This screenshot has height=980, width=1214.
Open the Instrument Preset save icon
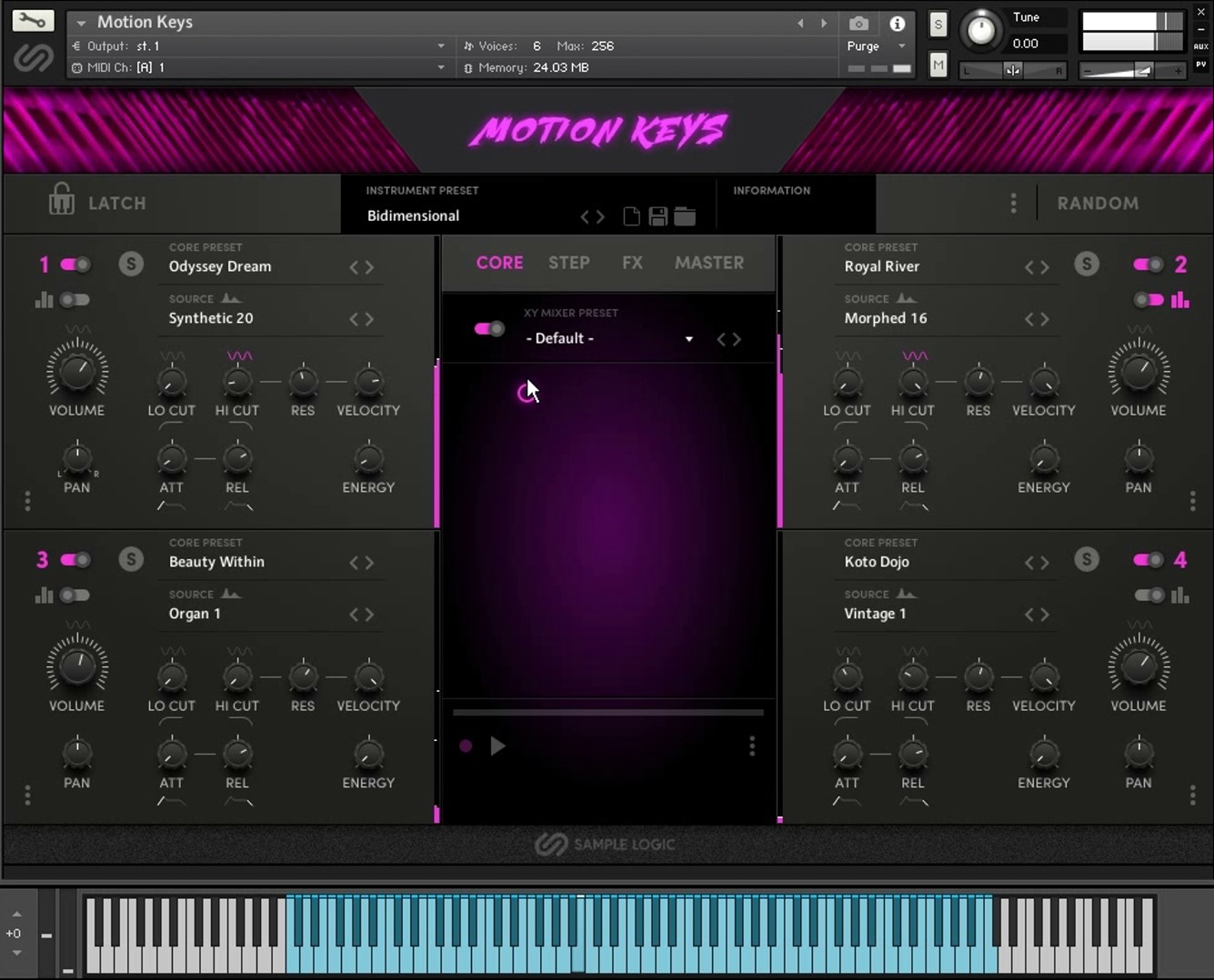[657, 215]
